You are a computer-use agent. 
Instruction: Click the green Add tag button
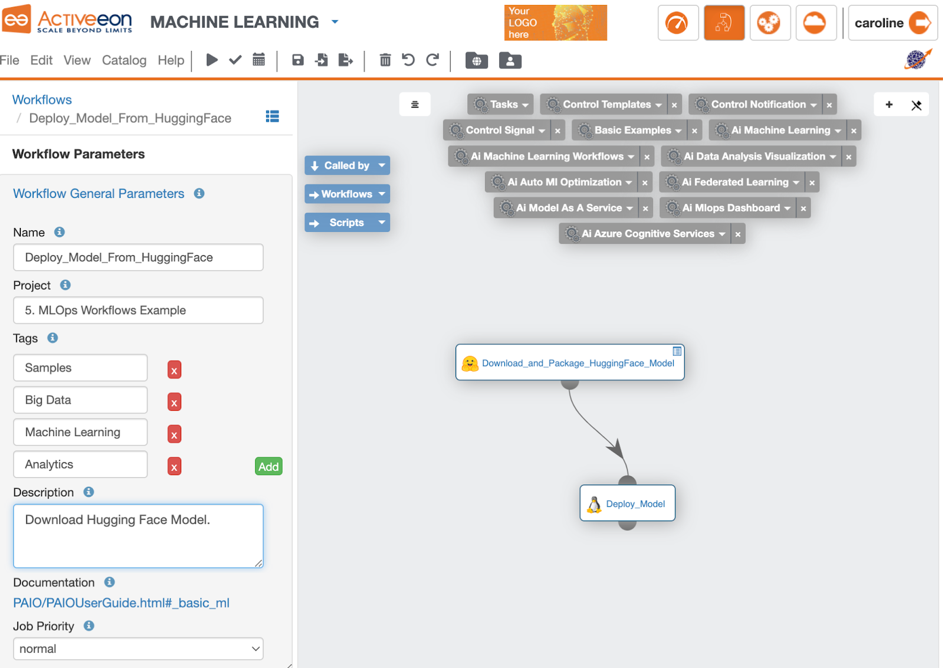click(268, 466)
